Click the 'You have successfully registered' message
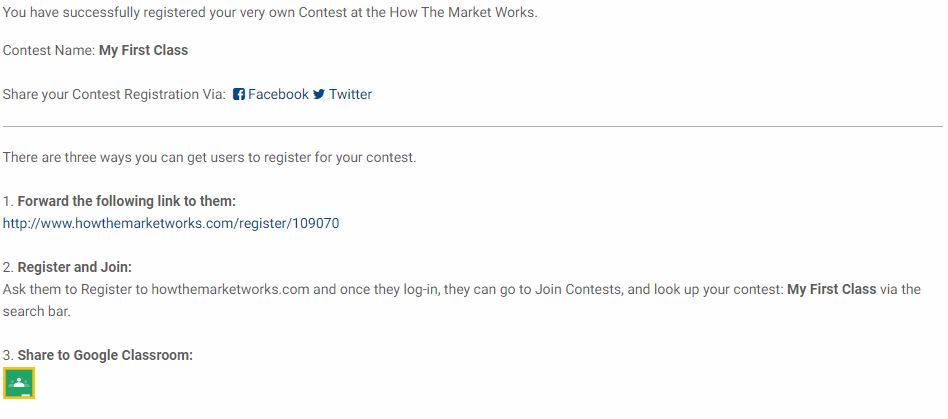Screen dimensions: 948x419 pos(270,12)
